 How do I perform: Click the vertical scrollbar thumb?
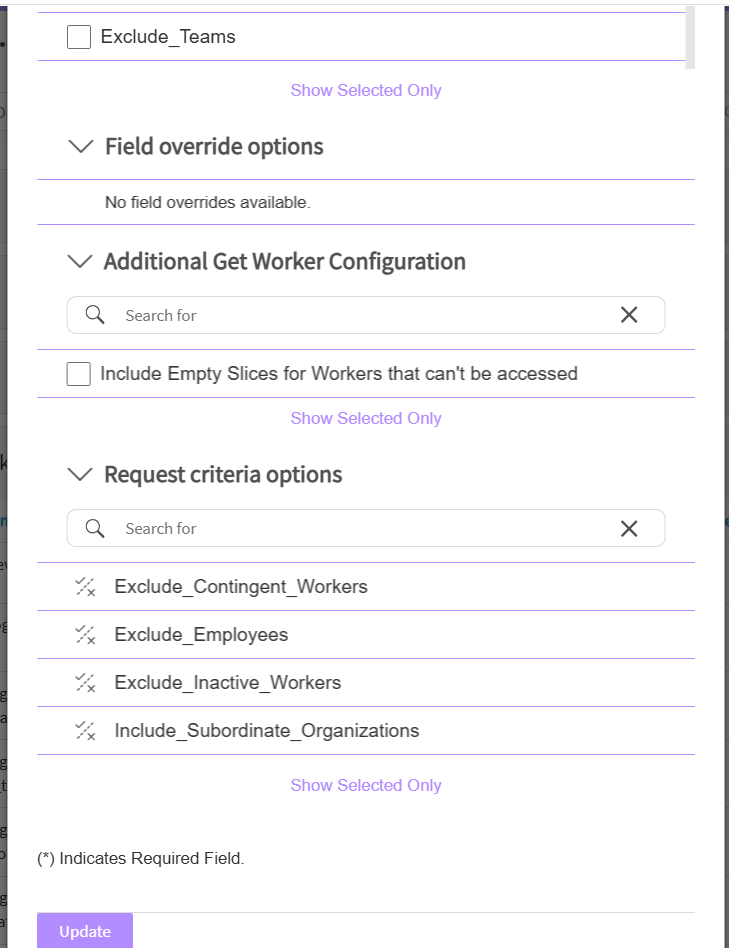tap(690, 36)
